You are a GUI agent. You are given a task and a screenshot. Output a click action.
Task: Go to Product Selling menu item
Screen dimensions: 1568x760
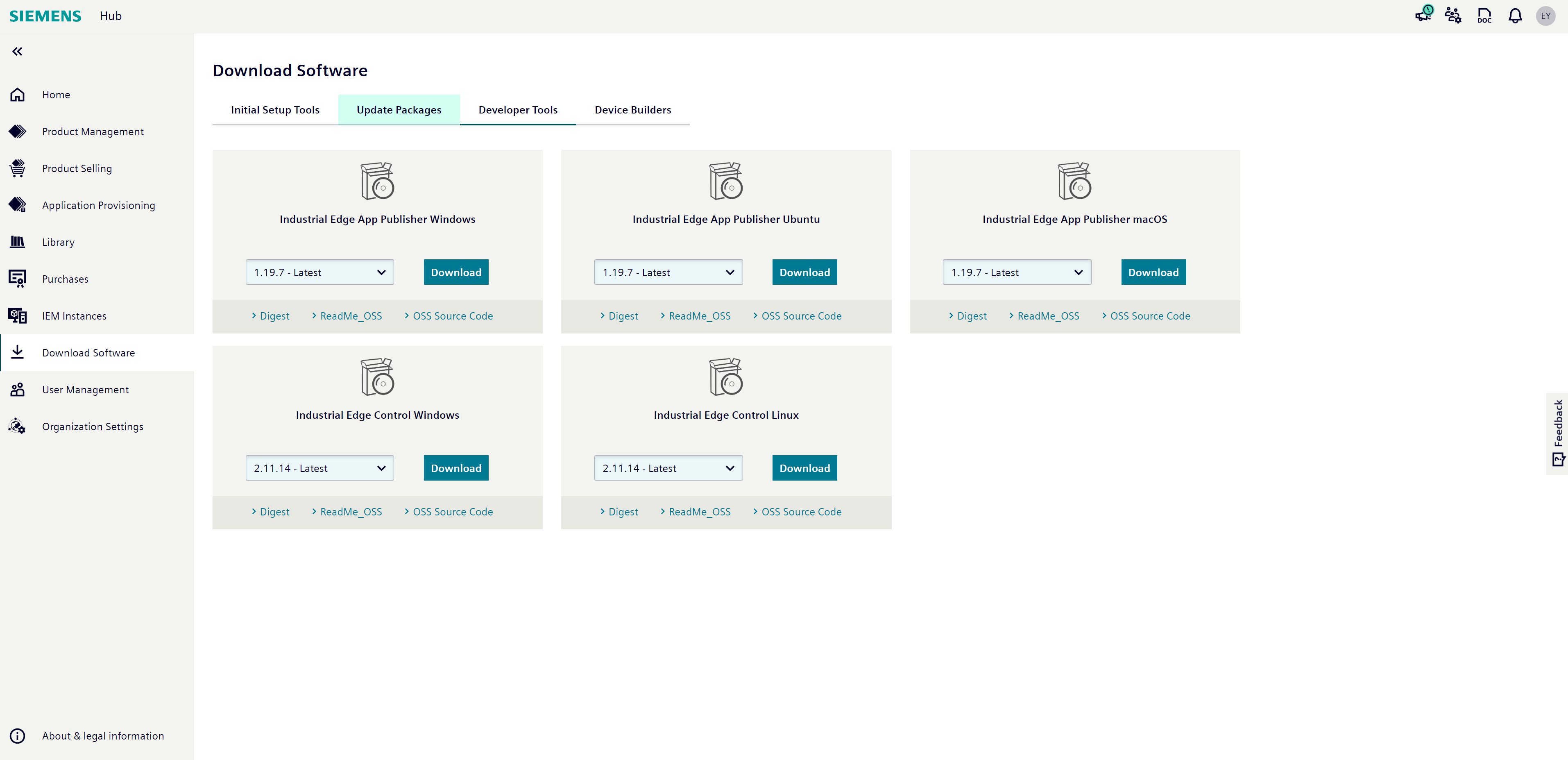[x=97, y=168]
